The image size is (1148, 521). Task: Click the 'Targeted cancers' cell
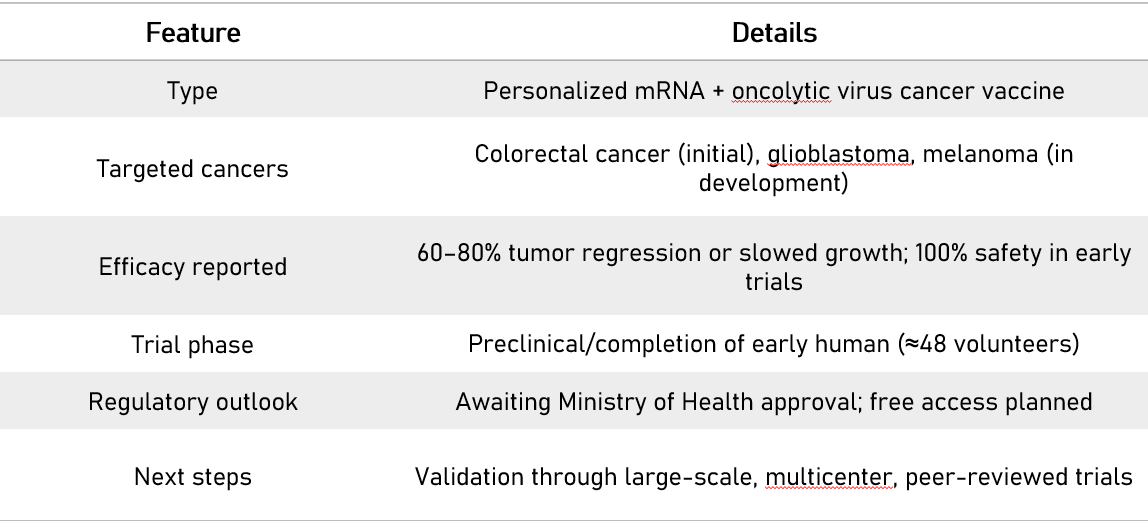[193, 168]
